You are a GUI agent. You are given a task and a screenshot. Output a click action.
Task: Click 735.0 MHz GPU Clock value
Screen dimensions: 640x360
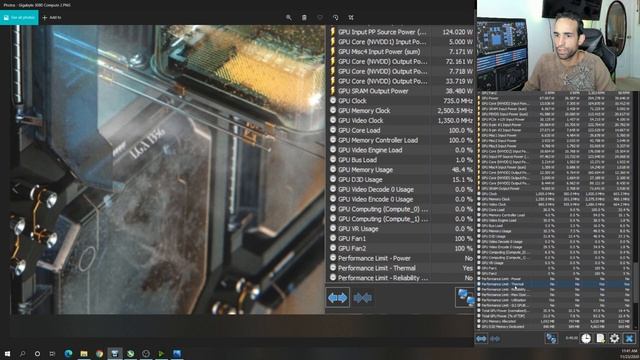pyautogui.click(x=458, y=101)
